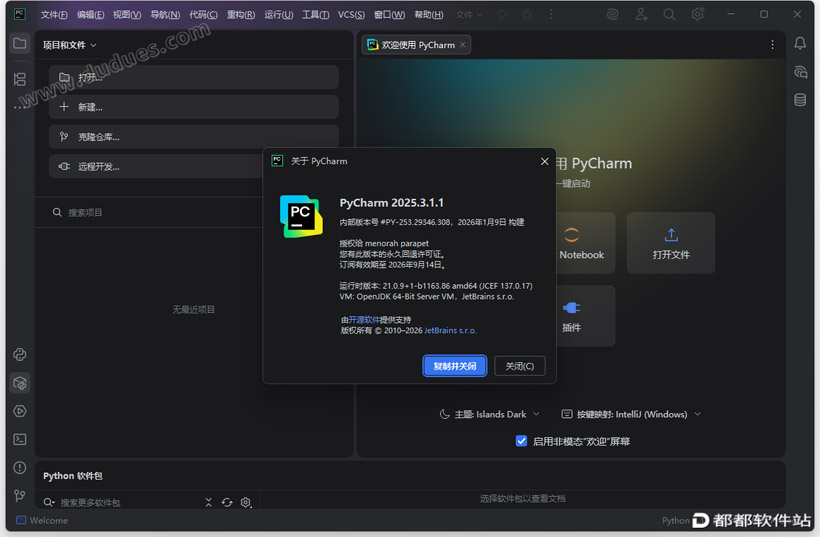The width and height of the screenshot is (820, 537).
Task: Open the IntelliJ (Windows) keymap dropdown
Action: [631, 414]
